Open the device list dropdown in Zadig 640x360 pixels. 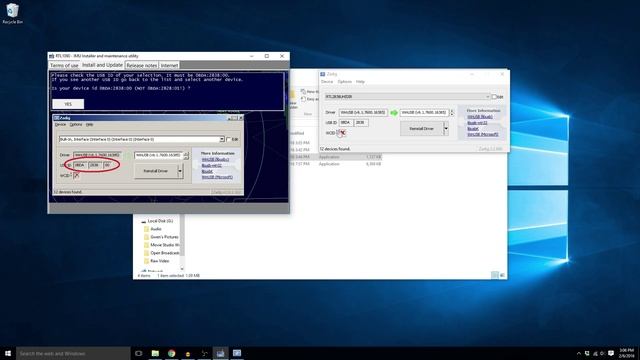click(487, 97)
